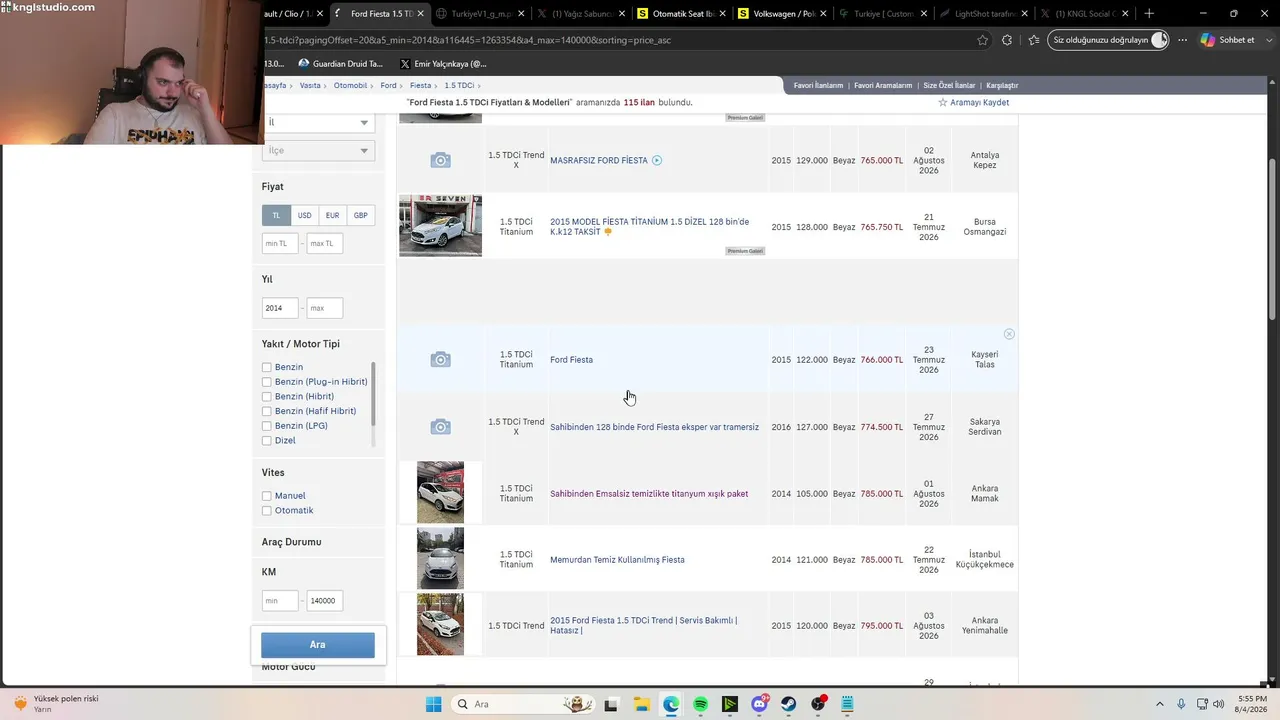1280x720 pixels.
Task: Check the Manuel transmission checkbox
Action: click(267, 496)
